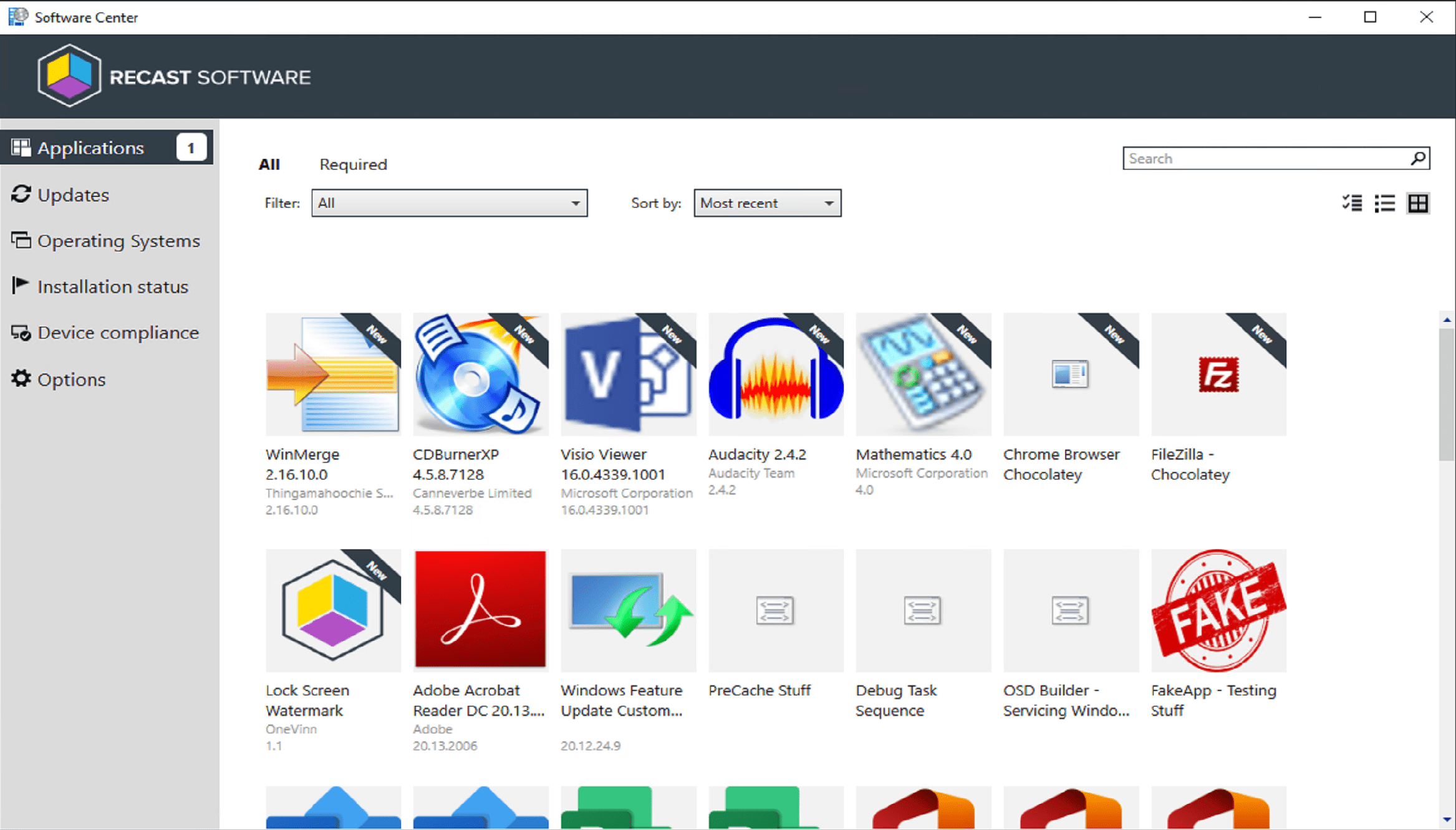The height and width of the screenshot is (830, 1456).
Task: Expand the Filter dropdown
Action: (x=449, y=203)
